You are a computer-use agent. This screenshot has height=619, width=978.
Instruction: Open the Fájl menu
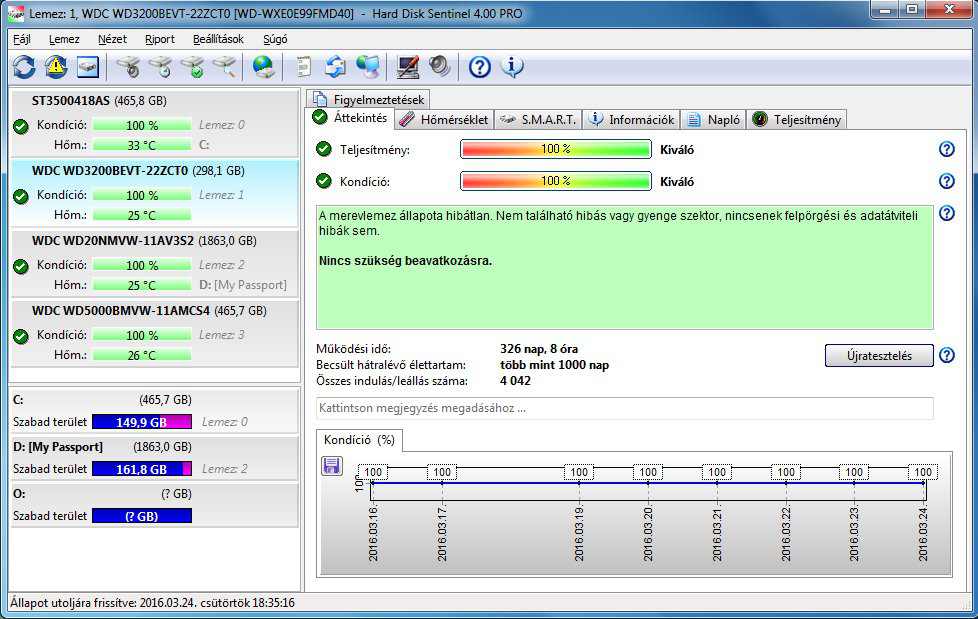(x=22, y=39)
